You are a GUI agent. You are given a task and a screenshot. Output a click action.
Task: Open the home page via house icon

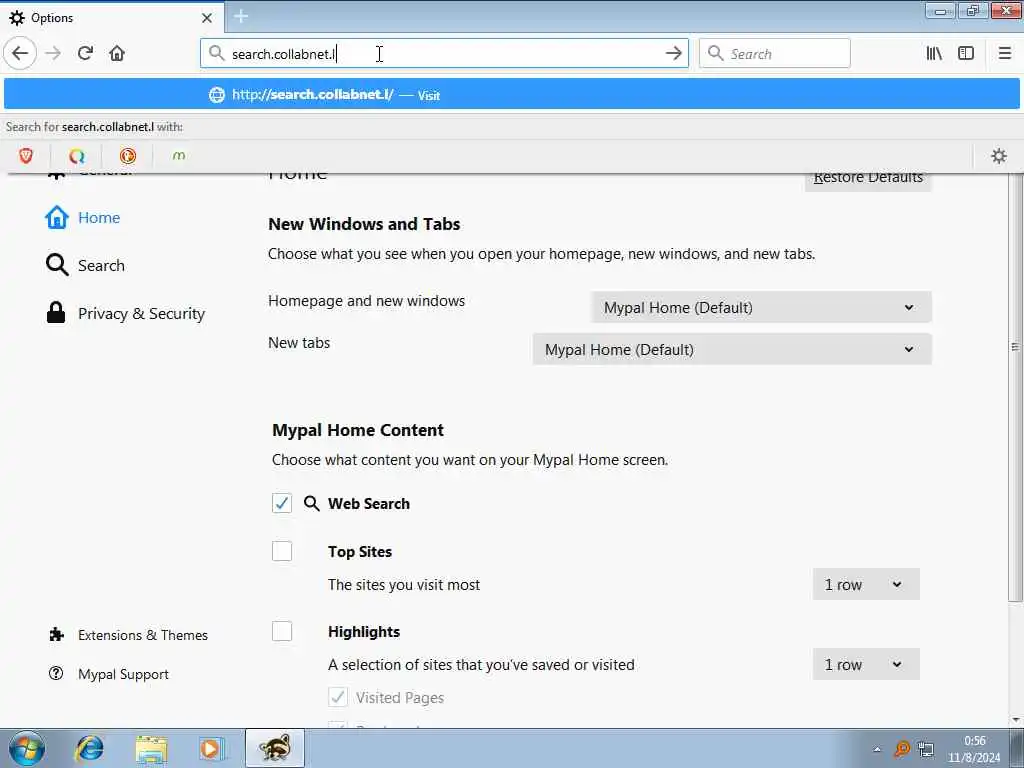click(x=117, y=53)
